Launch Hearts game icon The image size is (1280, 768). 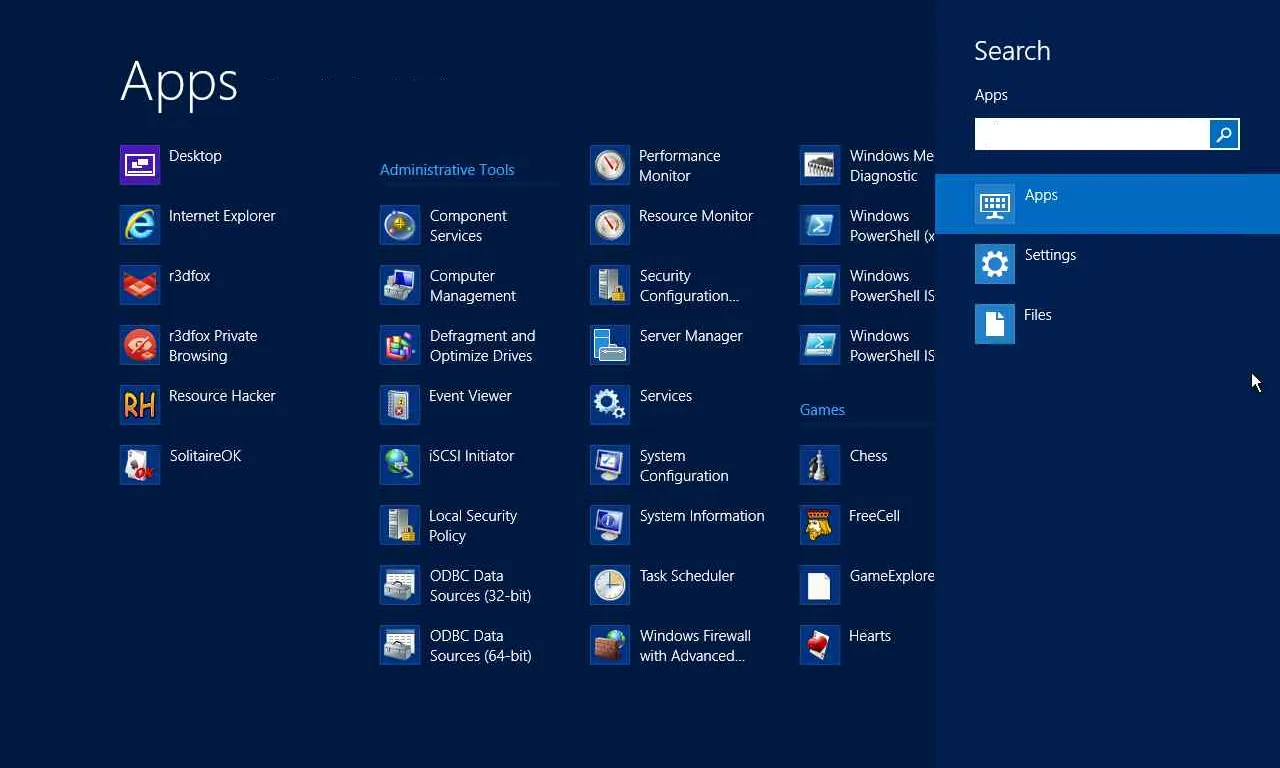pyautogui.click(x=820, y=645)
